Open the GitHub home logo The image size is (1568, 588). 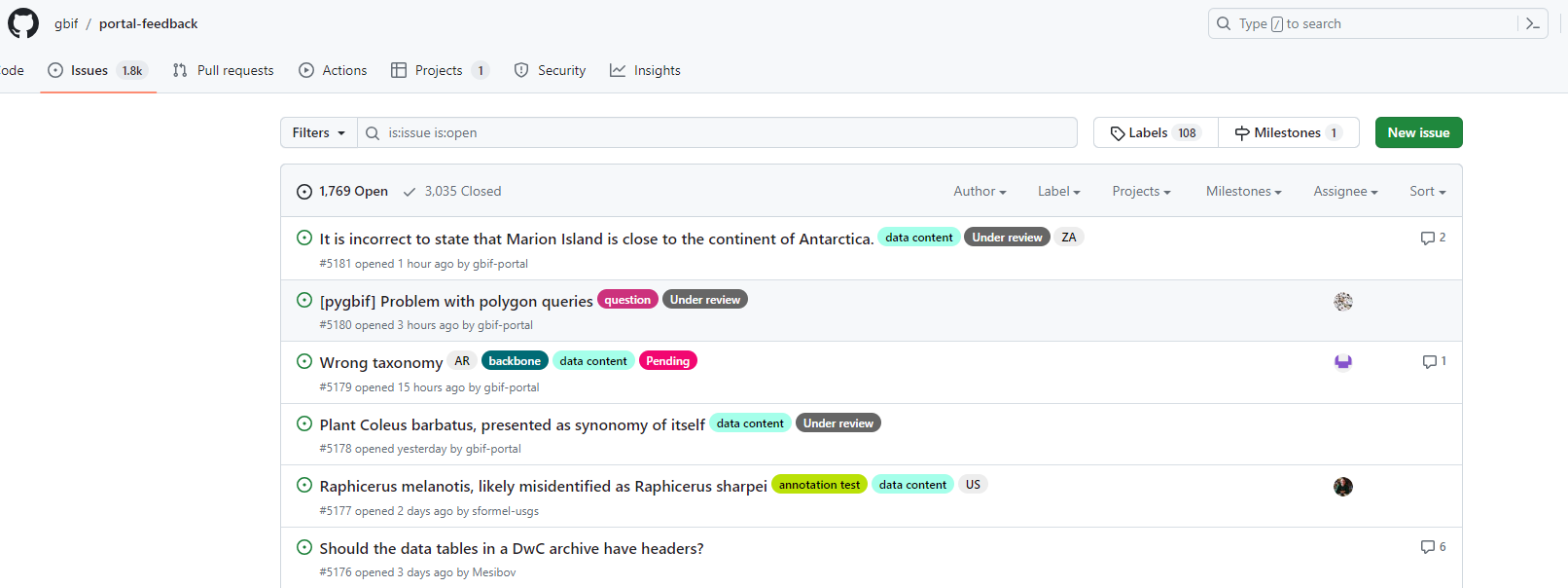click(x=23, y=23)
